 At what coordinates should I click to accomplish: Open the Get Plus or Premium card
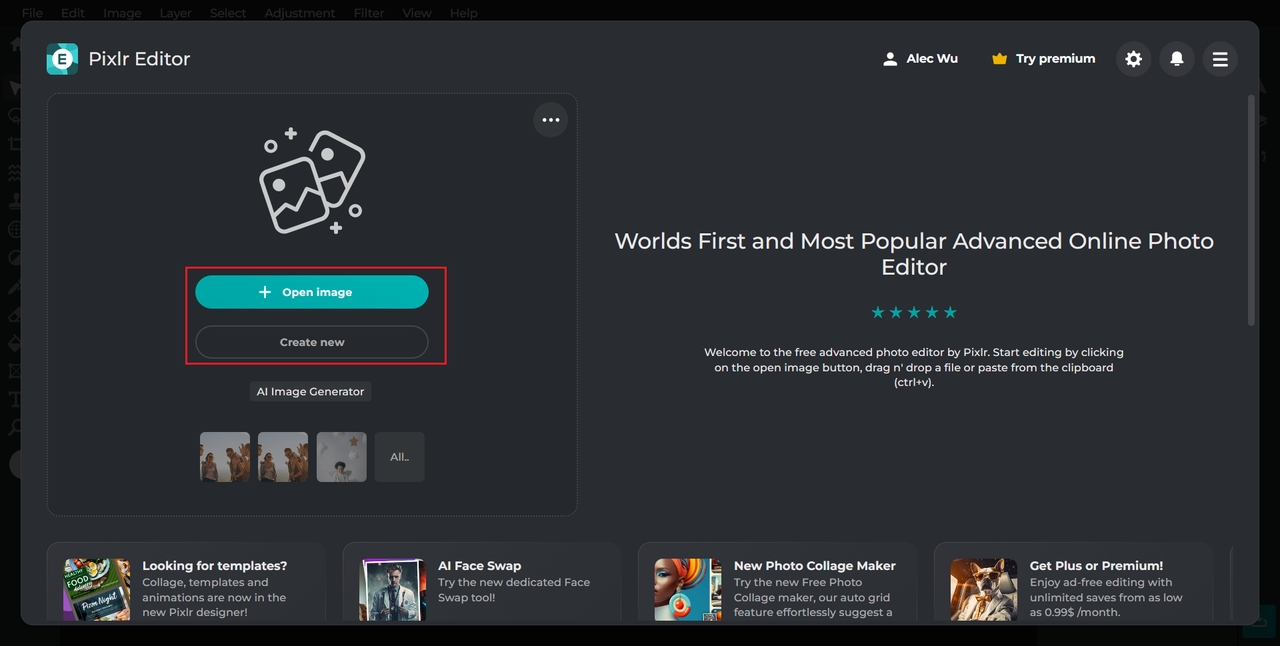click(x=1074, y=584)
